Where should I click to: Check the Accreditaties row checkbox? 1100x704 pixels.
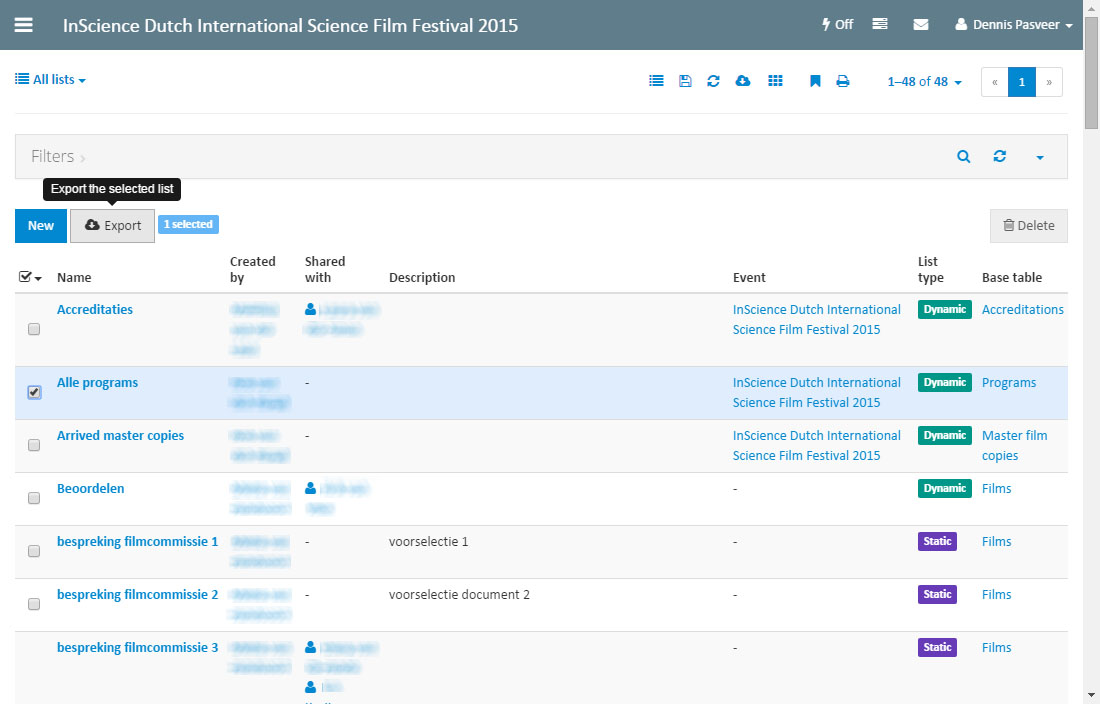click(34, 329)
